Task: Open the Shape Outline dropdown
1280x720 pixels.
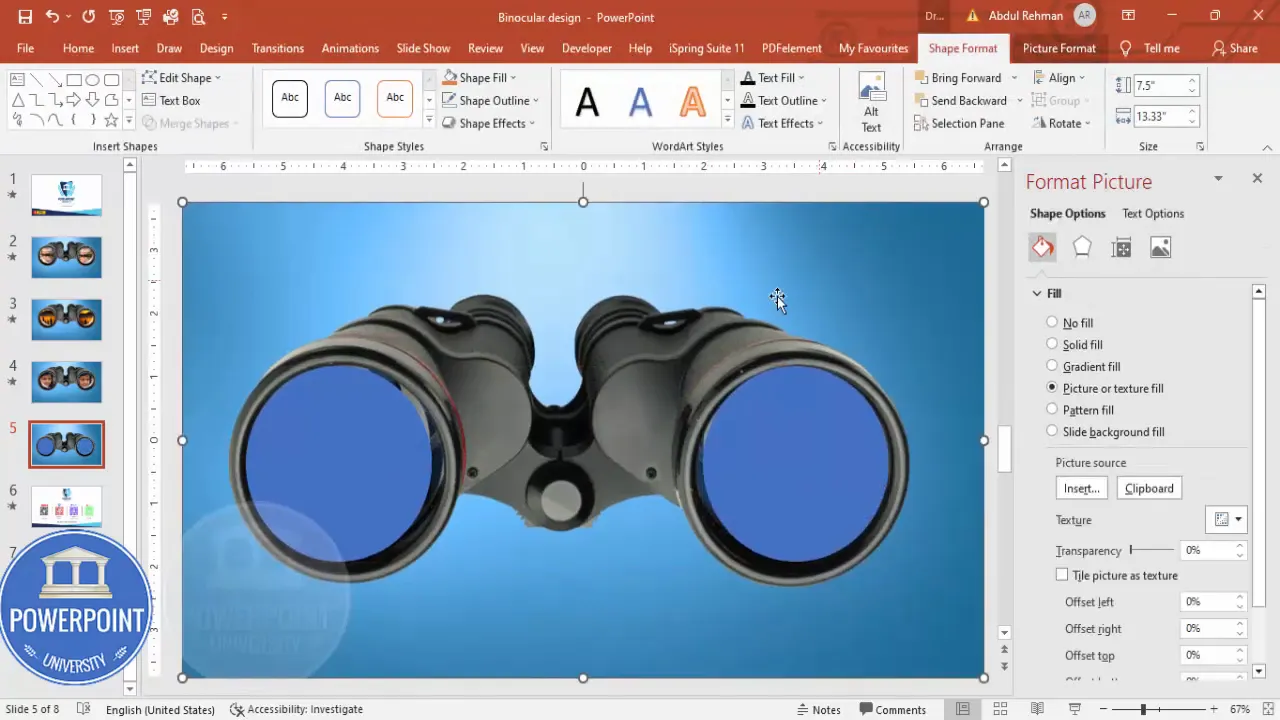Action: [x=490, y=100]
